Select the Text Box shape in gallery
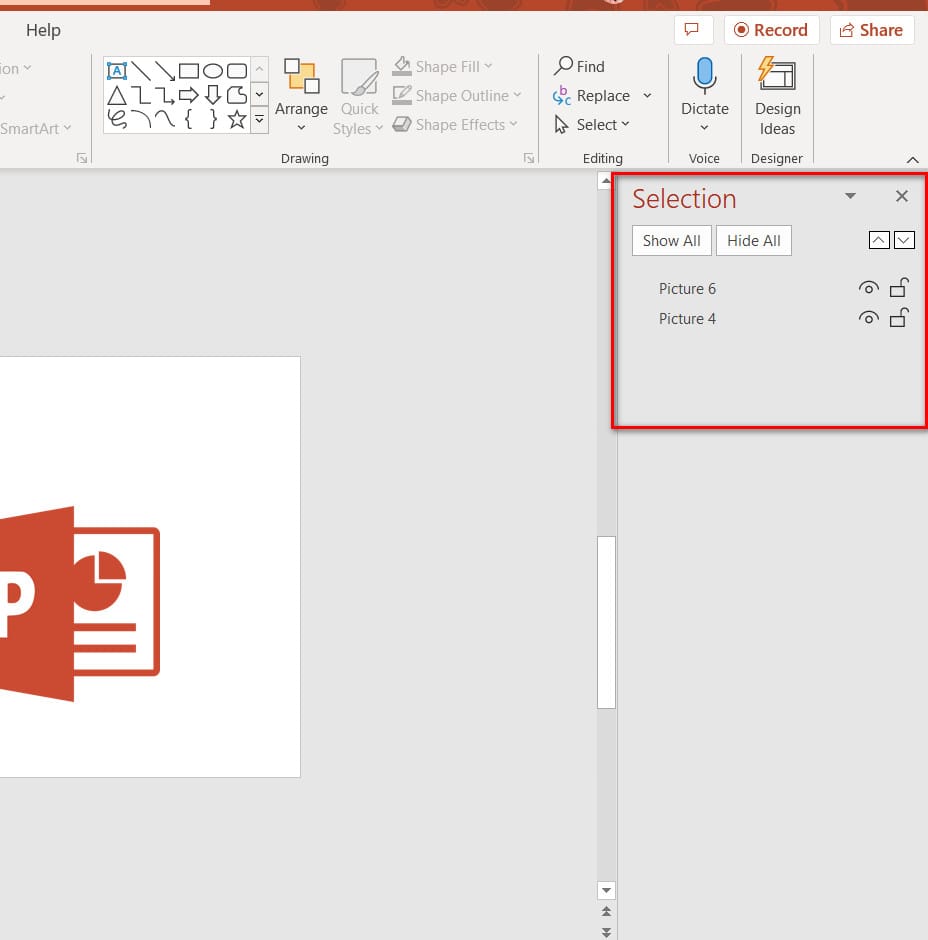The image size is (928, 940). [x=117, y=71]
